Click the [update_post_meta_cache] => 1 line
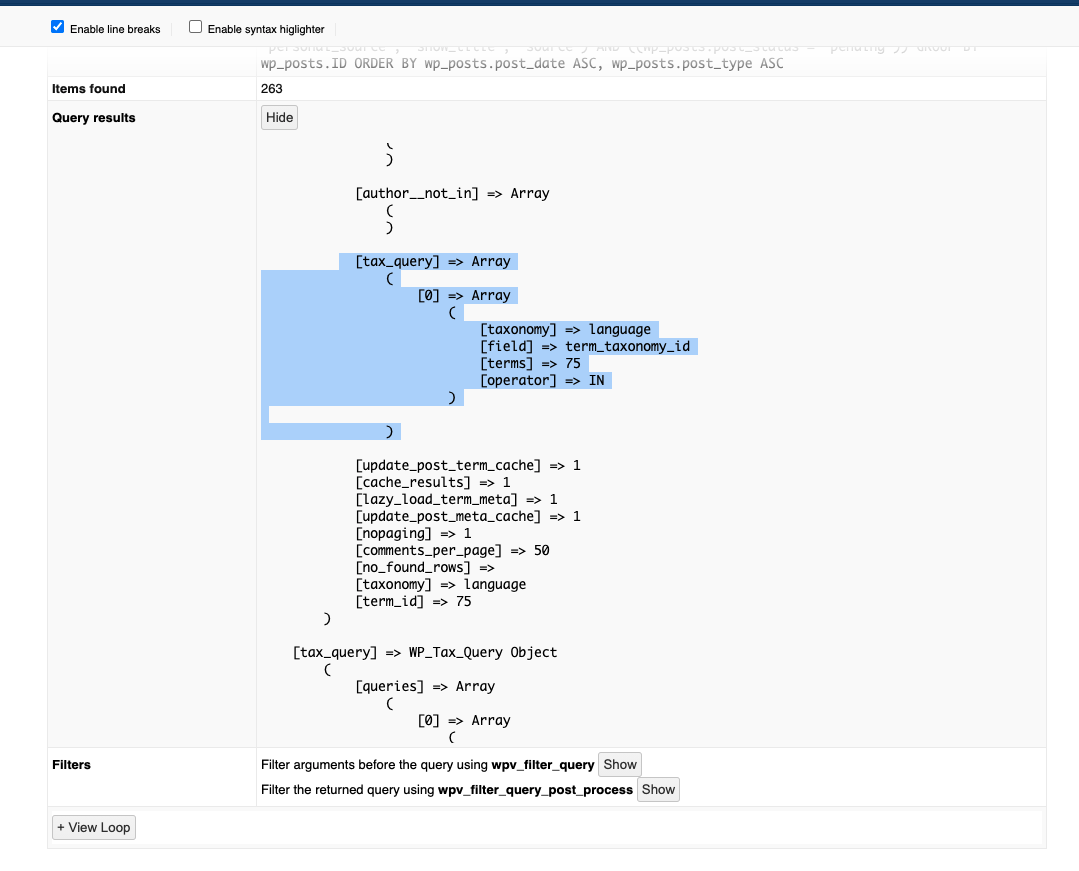 pyautogui.click(x=468, y=517)
